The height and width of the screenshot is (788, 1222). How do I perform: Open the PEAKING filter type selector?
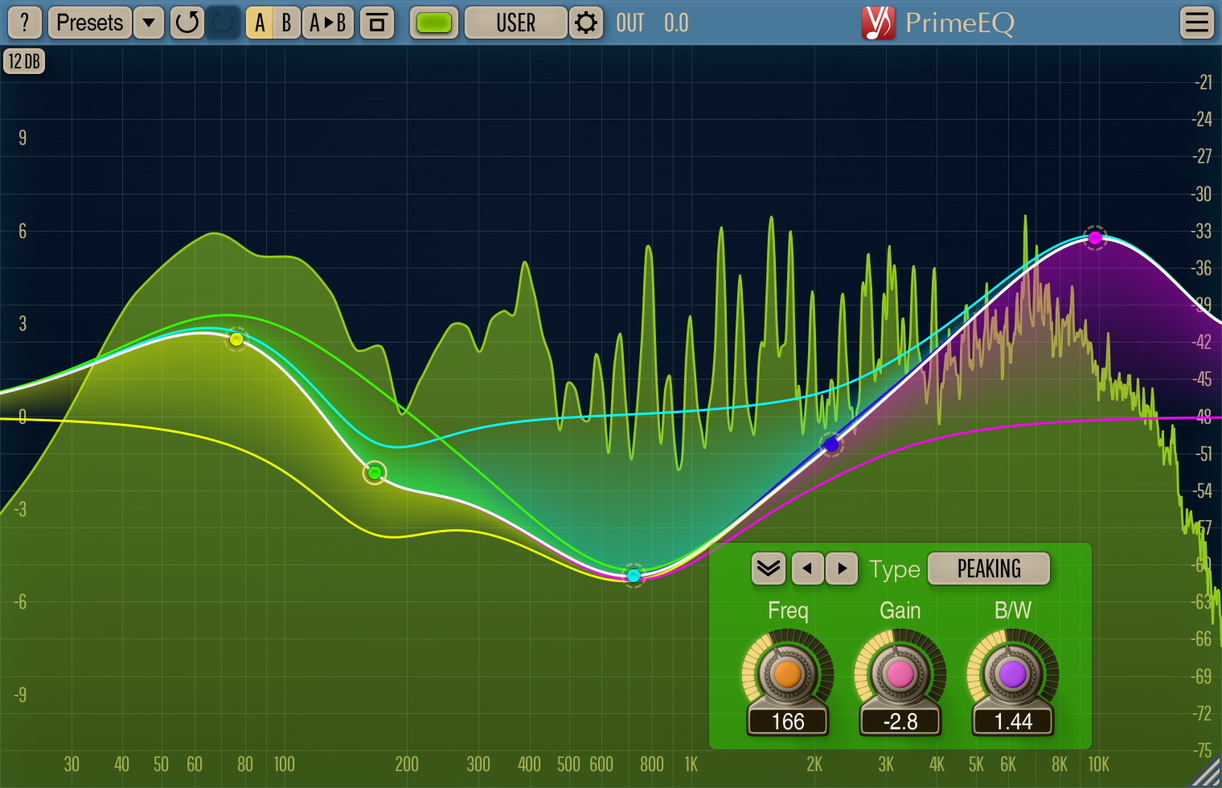point(988,569)
